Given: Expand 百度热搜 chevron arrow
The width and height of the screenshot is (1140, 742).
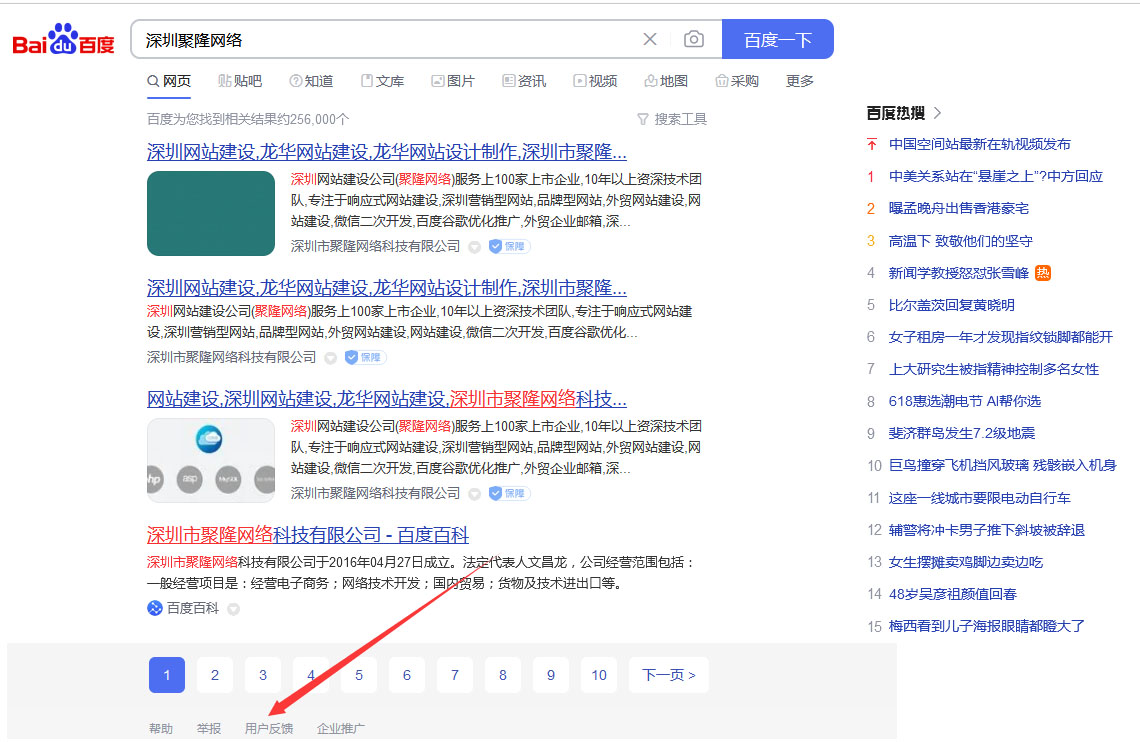Looking at the screenshot, I should point(938,113).
